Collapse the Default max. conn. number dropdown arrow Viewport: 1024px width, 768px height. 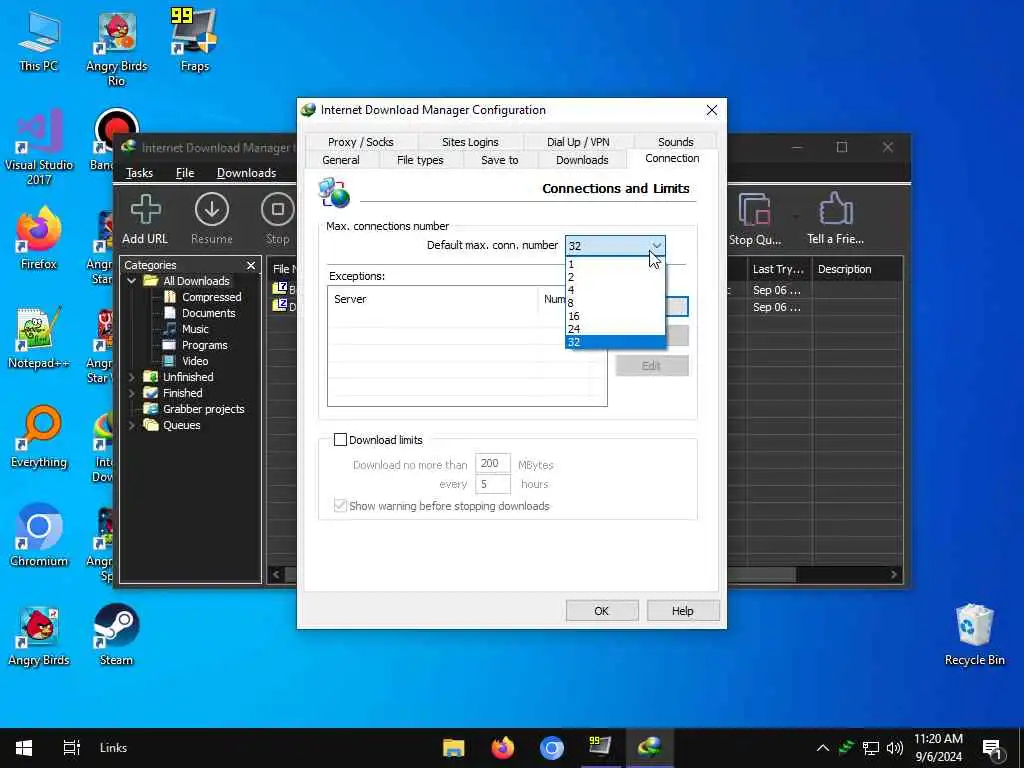[x=656, y=246]
